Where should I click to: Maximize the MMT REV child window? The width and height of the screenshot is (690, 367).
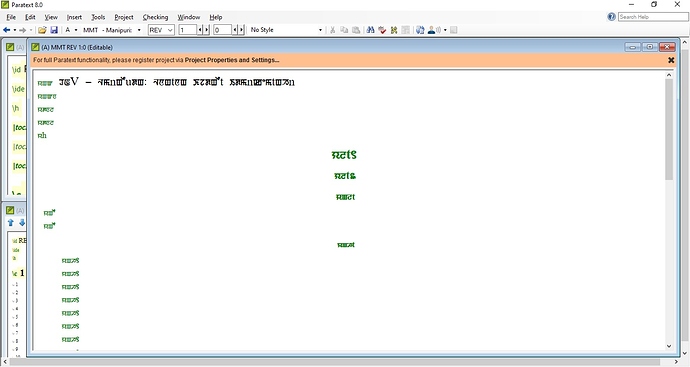pyautogui.click(x=650, y=47)
